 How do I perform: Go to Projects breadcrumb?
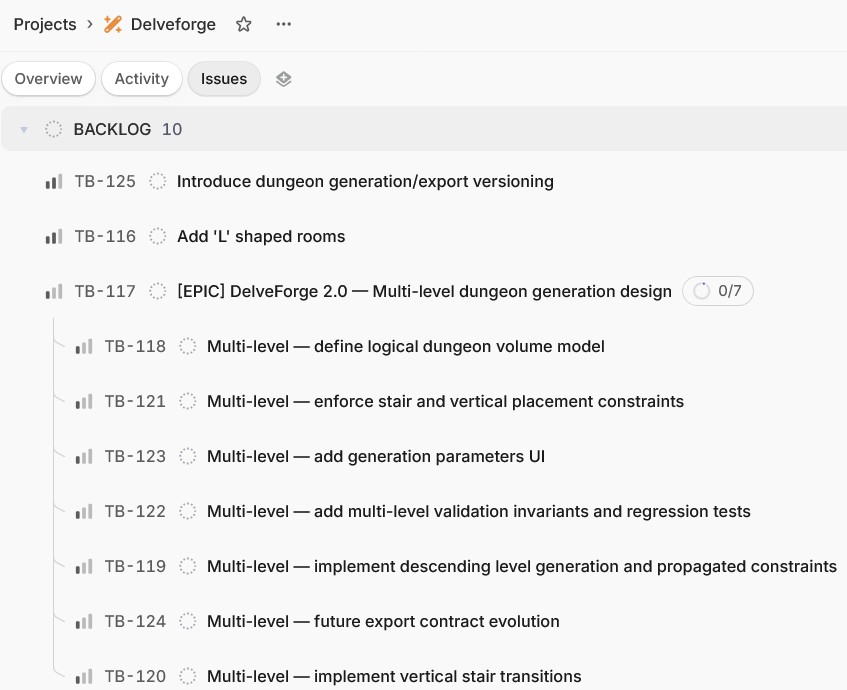pos(45,24)
